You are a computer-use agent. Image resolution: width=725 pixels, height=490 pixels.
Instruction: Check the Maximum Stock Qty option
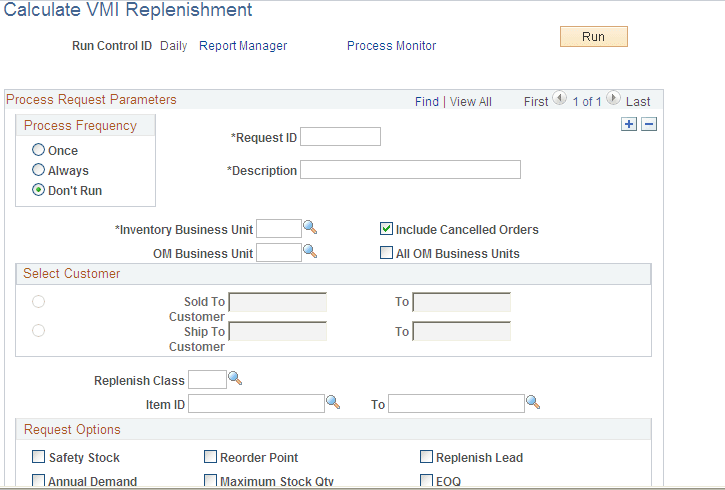pos(210,480)
